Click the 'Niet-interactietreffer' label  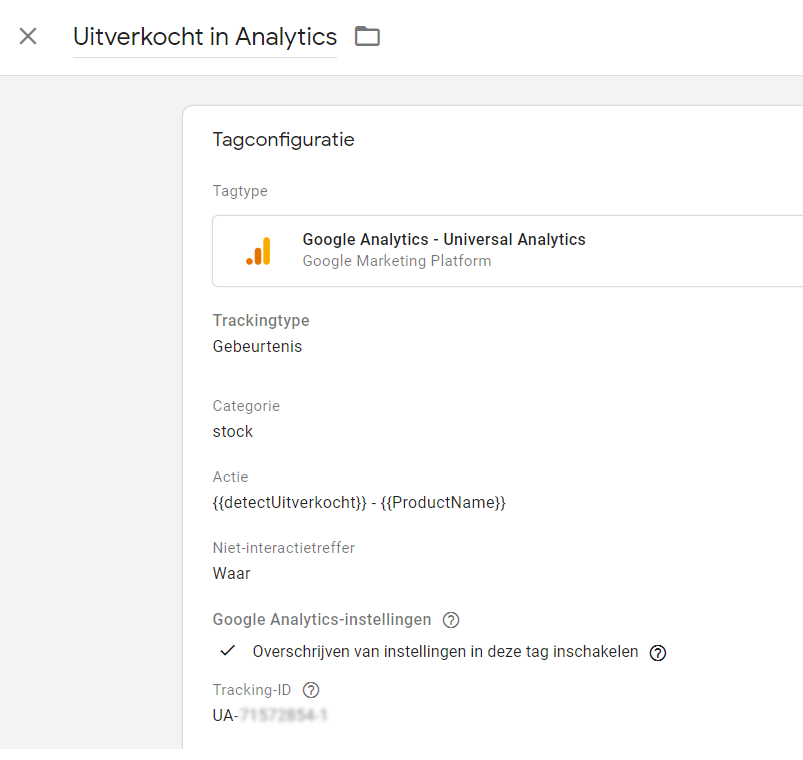[x=284, y=548]
